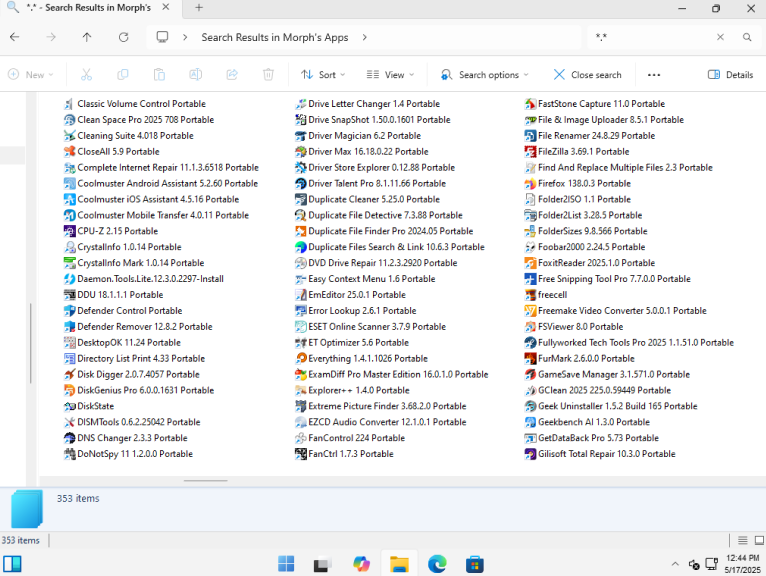
Task: Close the Search Results tab
Action: [x=166, y=7]
